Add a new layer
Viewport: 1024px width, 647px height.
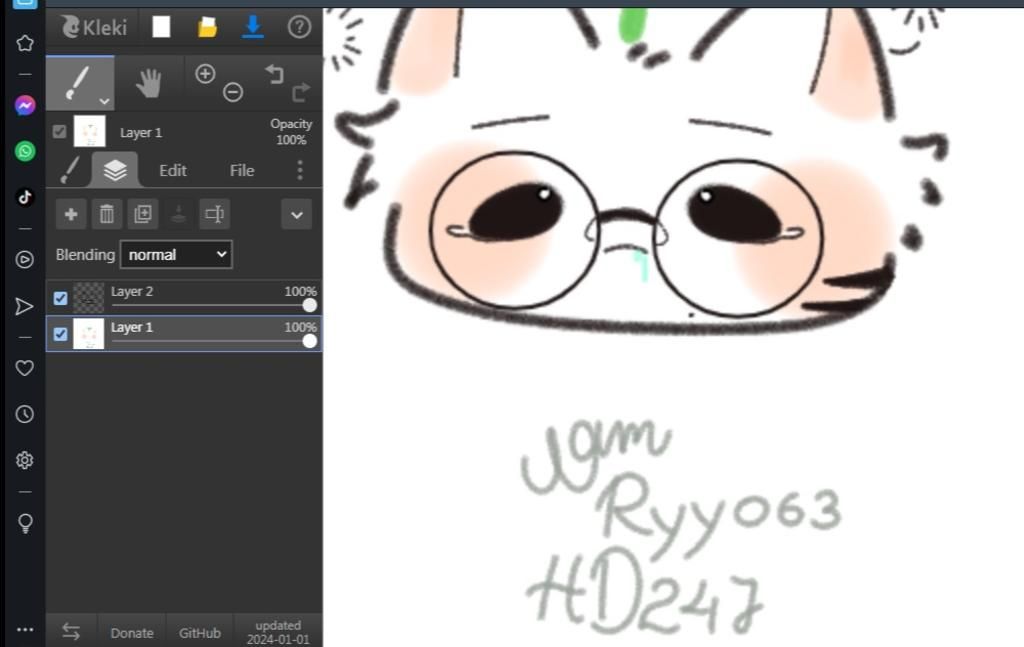[x=71, y=214]
